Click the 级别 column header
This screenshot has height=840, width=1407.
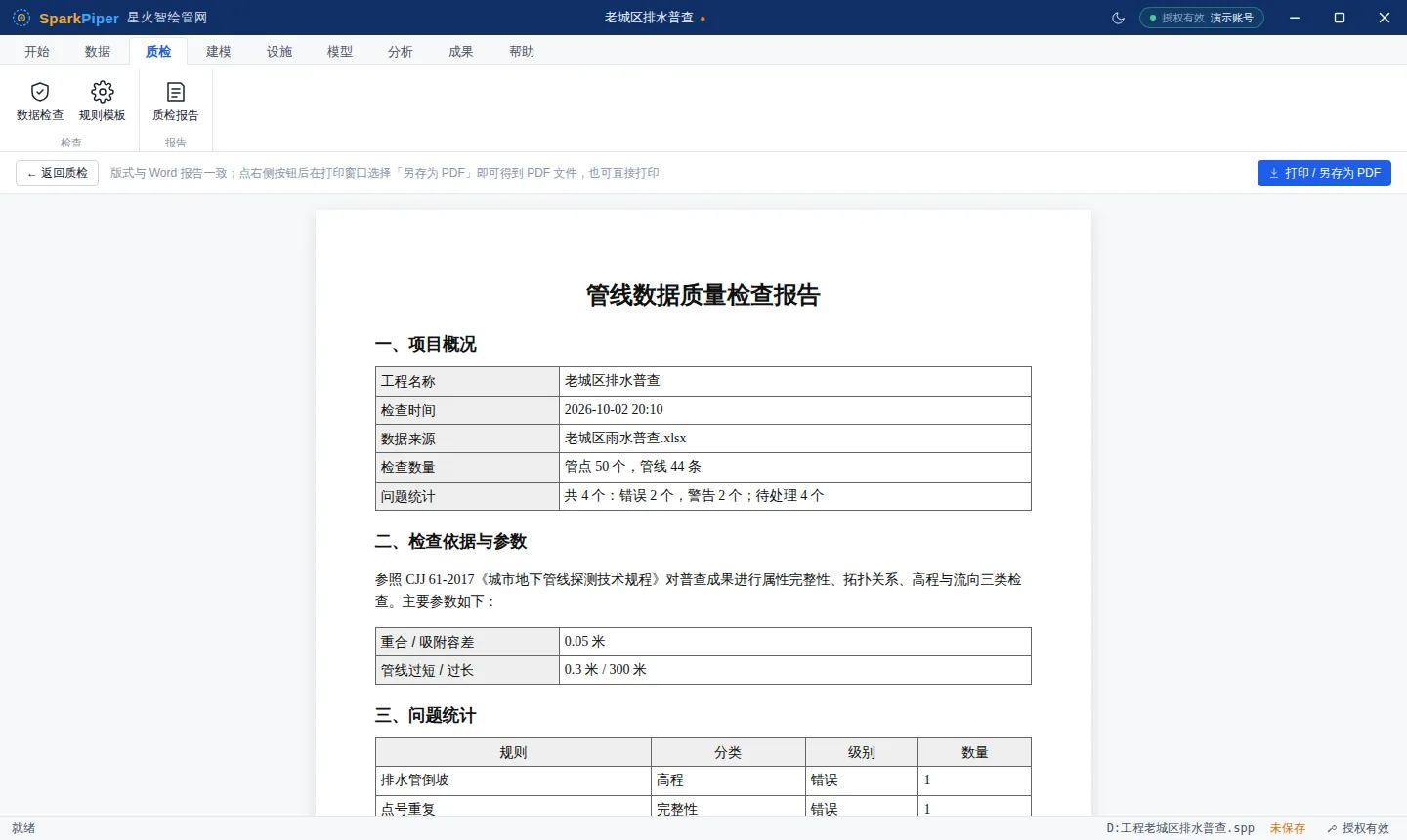click(x=862, y=752)
